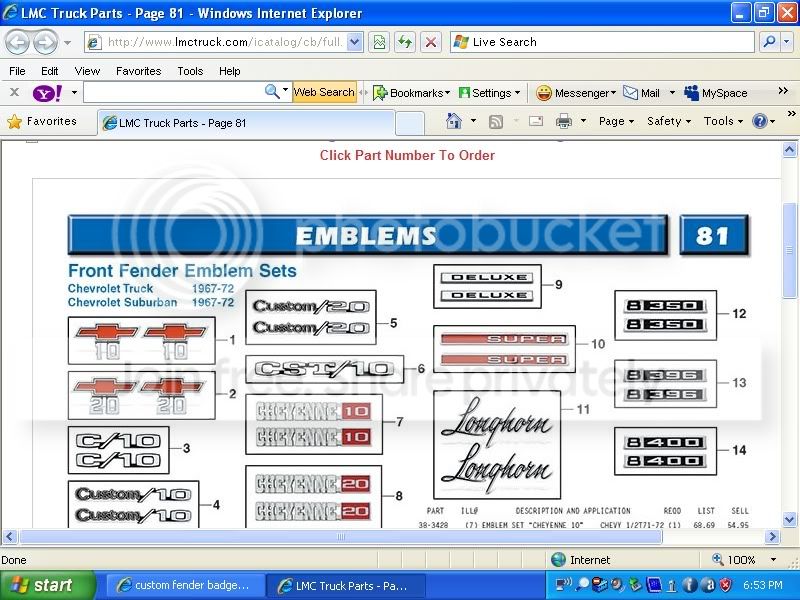Viewport: 800px width, 600px height.
Task: Click inside the Live Search box
Action: 602,42
